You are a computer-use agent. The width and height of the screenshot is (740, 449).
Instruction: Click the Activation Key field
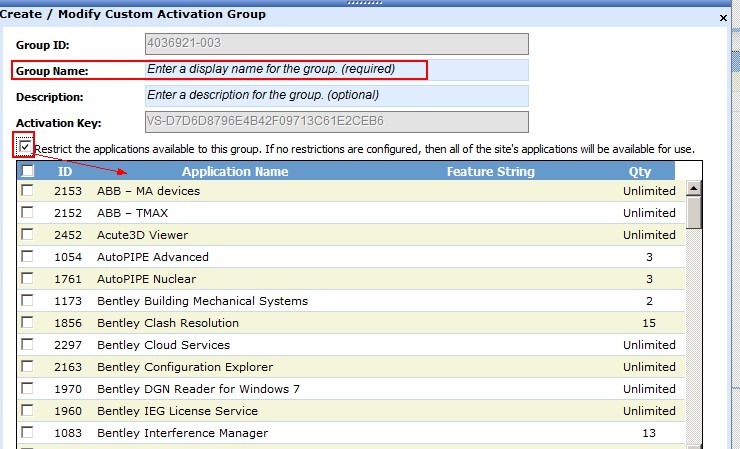[x=336, y=122]
